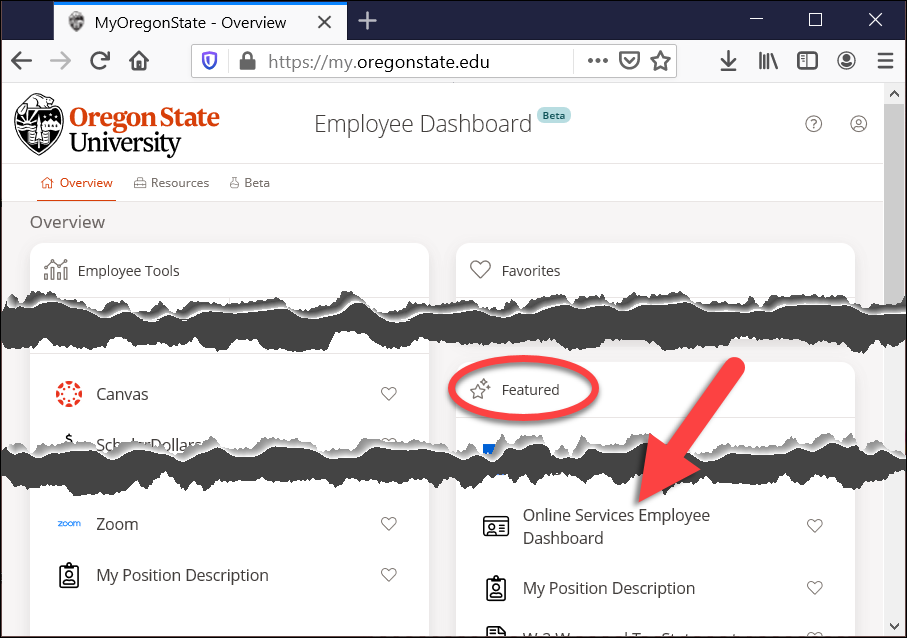907x638 pixels.
Task: Click the Beta badge beside Employee Dashboard
Action: (554, 116)
